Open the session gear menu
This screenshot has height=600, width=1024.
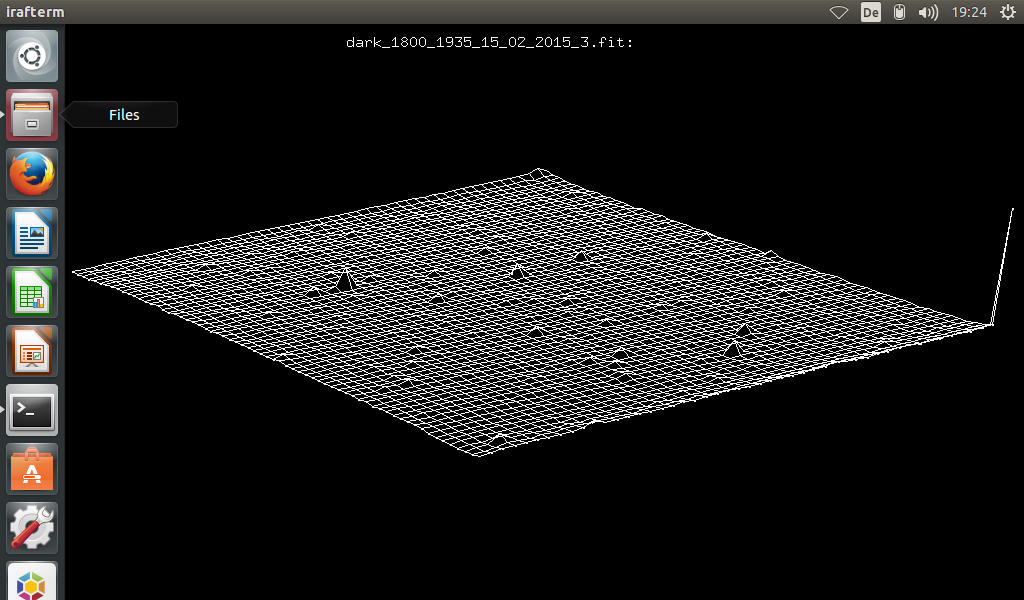[1008, 12]
